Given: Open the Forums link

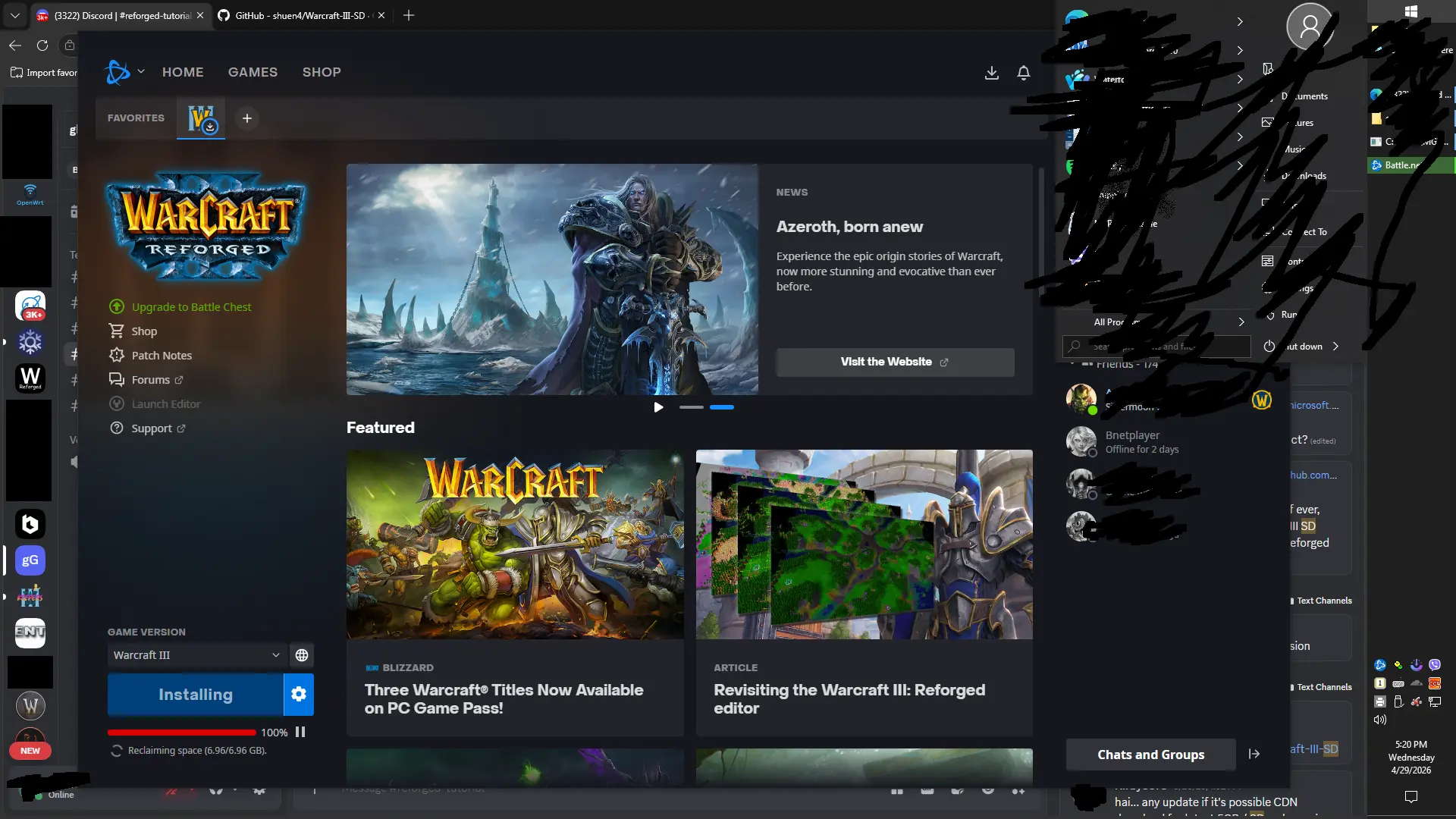Looking at the screenshot, I should tap(146, 380).
